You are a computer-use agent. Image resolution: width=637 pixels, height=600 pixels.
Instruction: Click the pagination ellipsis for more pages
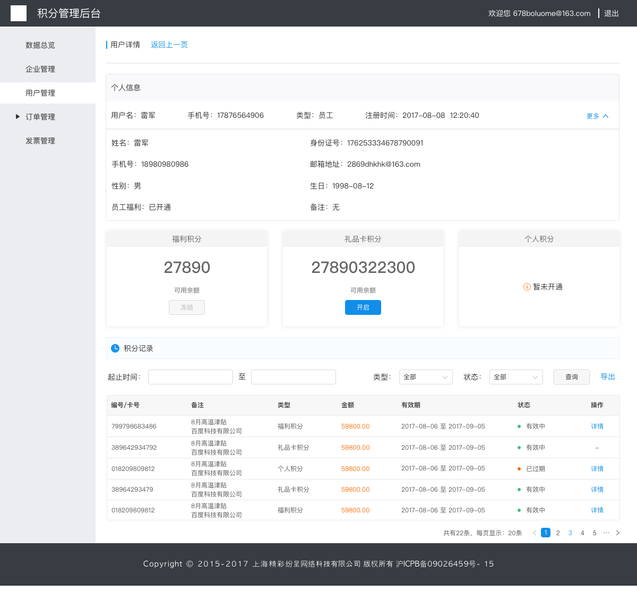tap(606, 533)
